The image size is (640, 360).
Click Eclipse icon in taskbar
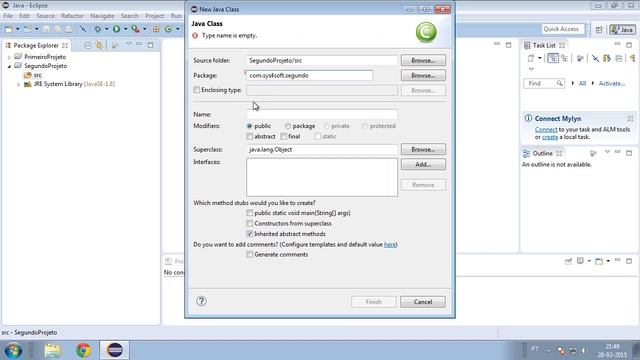tap(115, 350)
